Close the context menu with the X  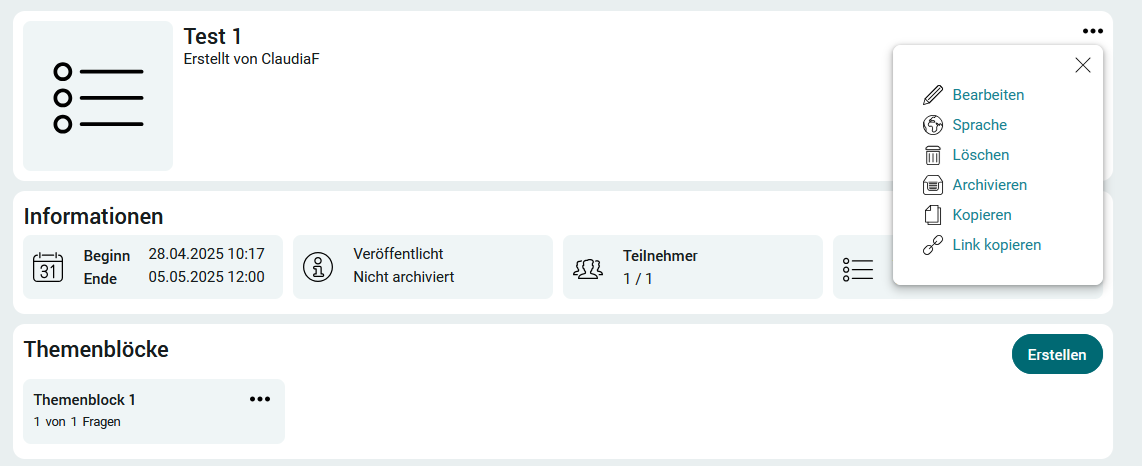pos(1083,65)
